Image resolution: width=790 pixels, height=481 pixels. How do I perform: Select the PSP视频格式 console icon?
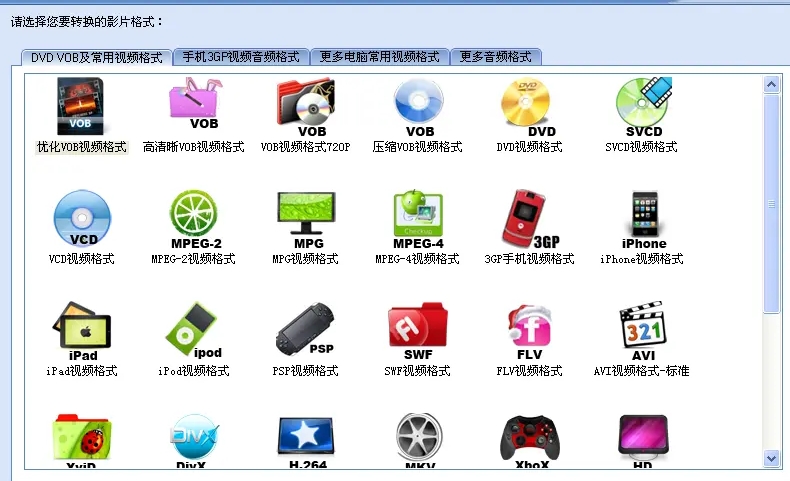[x=305, y=328]
